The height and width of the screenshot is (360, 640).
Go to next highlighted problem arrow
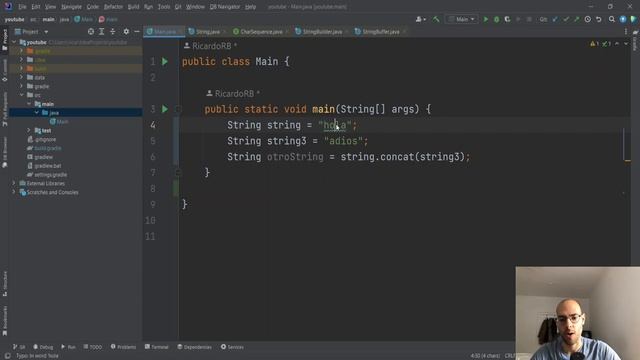click(626, 44)
